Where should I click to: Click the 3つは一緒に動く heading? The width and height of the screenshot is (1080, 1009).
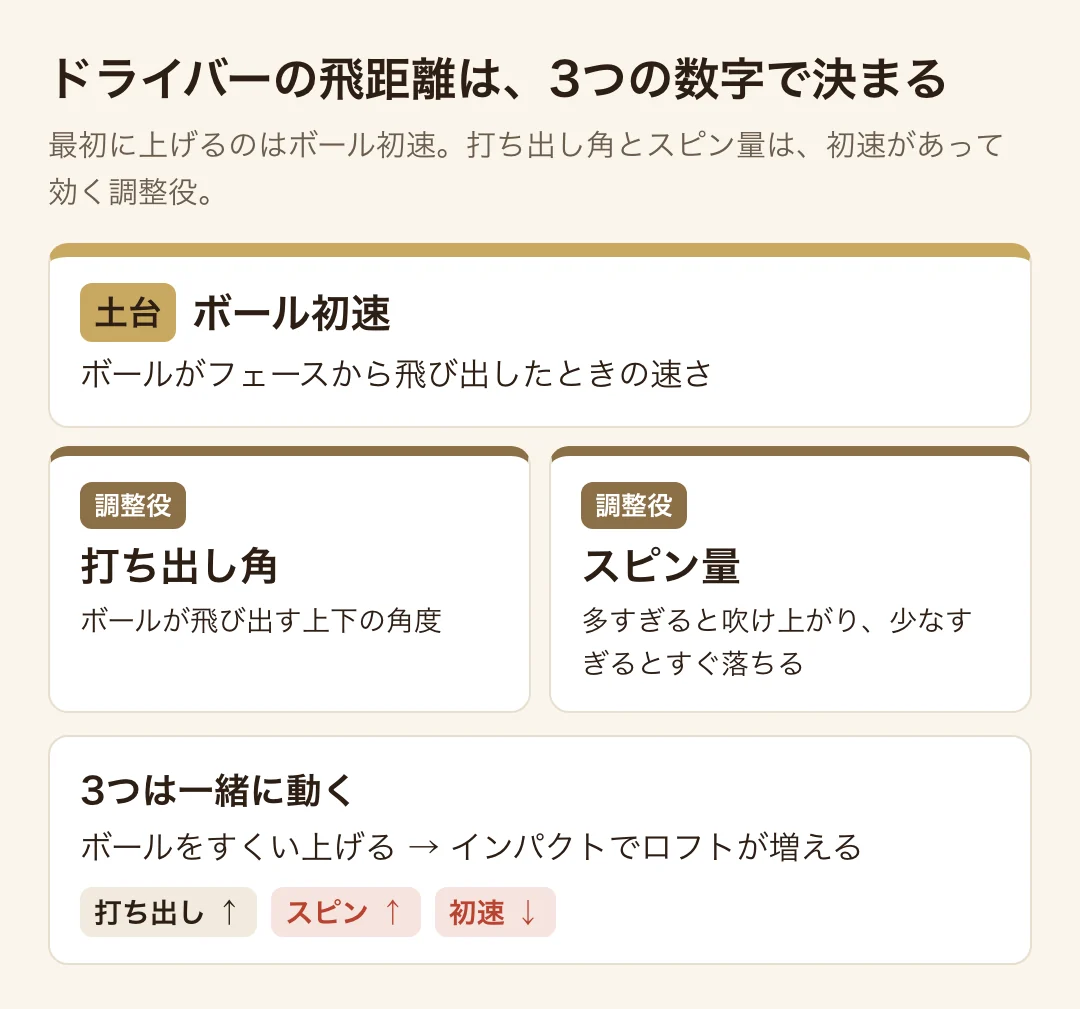217,790
